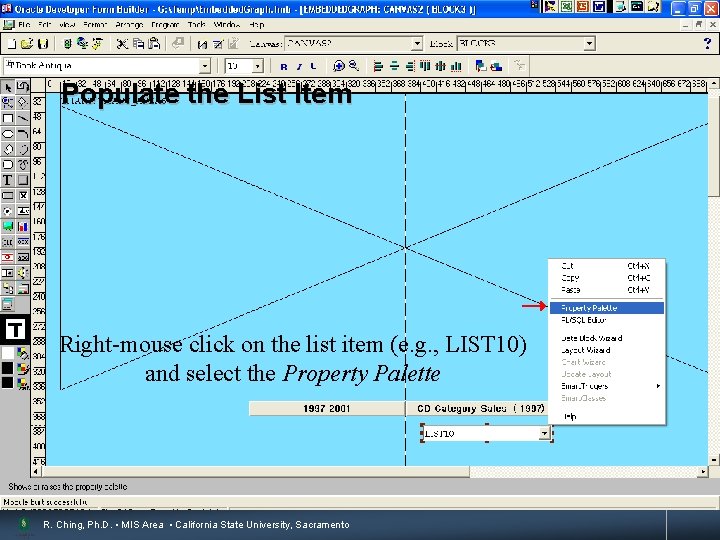Image resolution: width=720 pixels, height=540 pixels.
Task: Choose the Rectangle drawing tool
Action: pos(7,118)
